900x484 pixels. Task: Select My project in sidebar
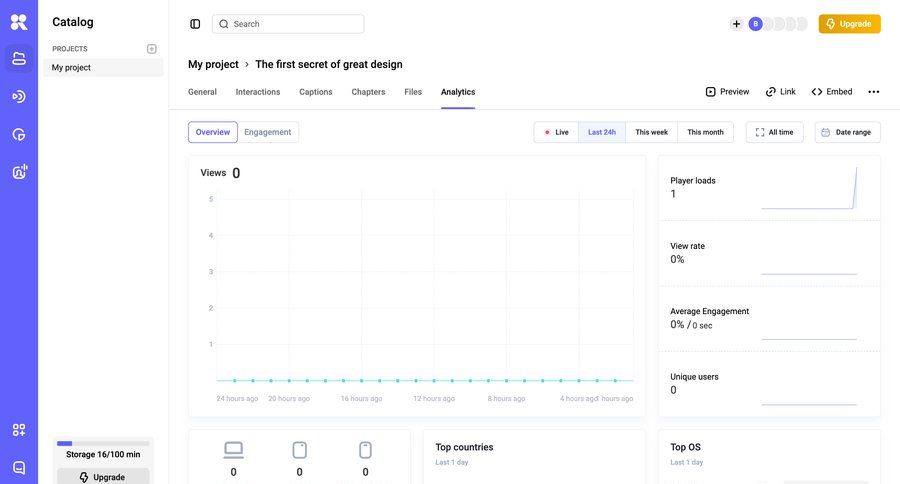click(103, 68)
